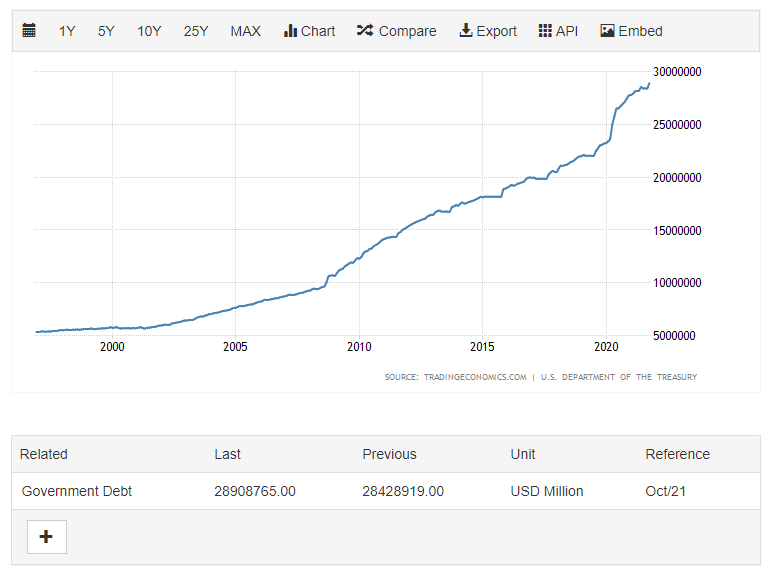Add a related indicator with the plus button
771x573 pixels.
point(47,537)
